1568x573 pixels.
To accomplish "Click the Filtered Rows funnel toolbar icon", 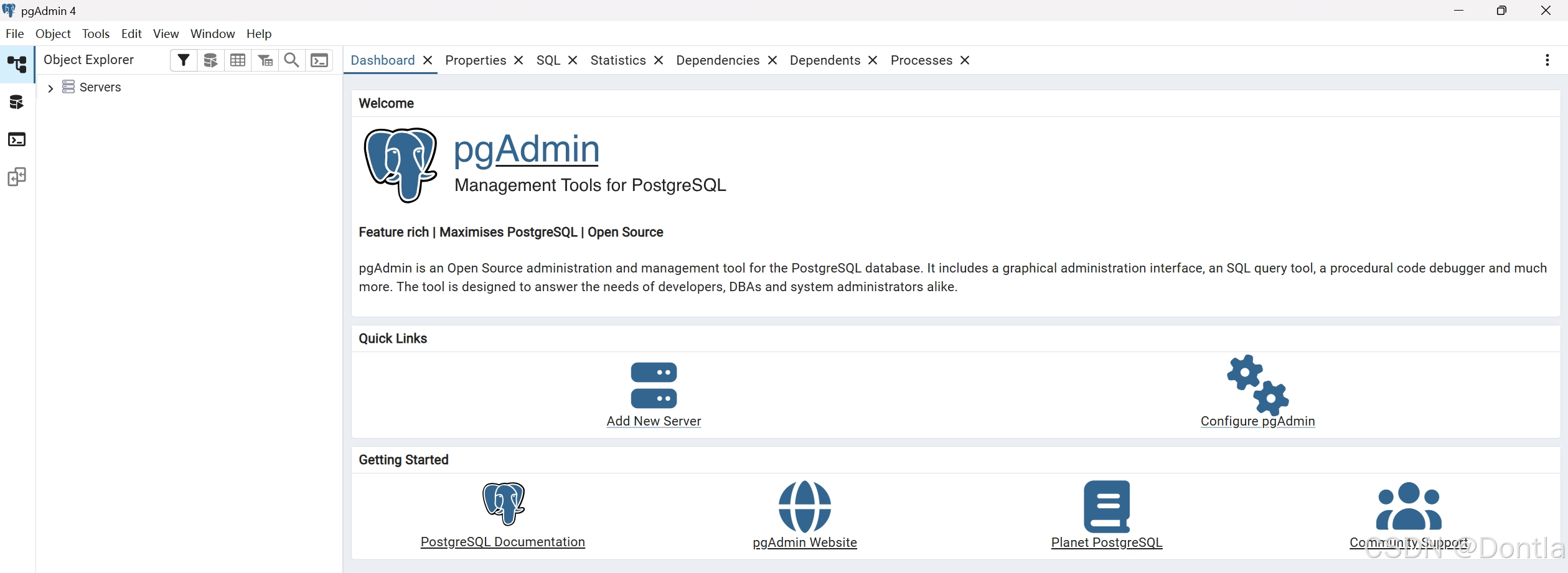I will [184, 60].
